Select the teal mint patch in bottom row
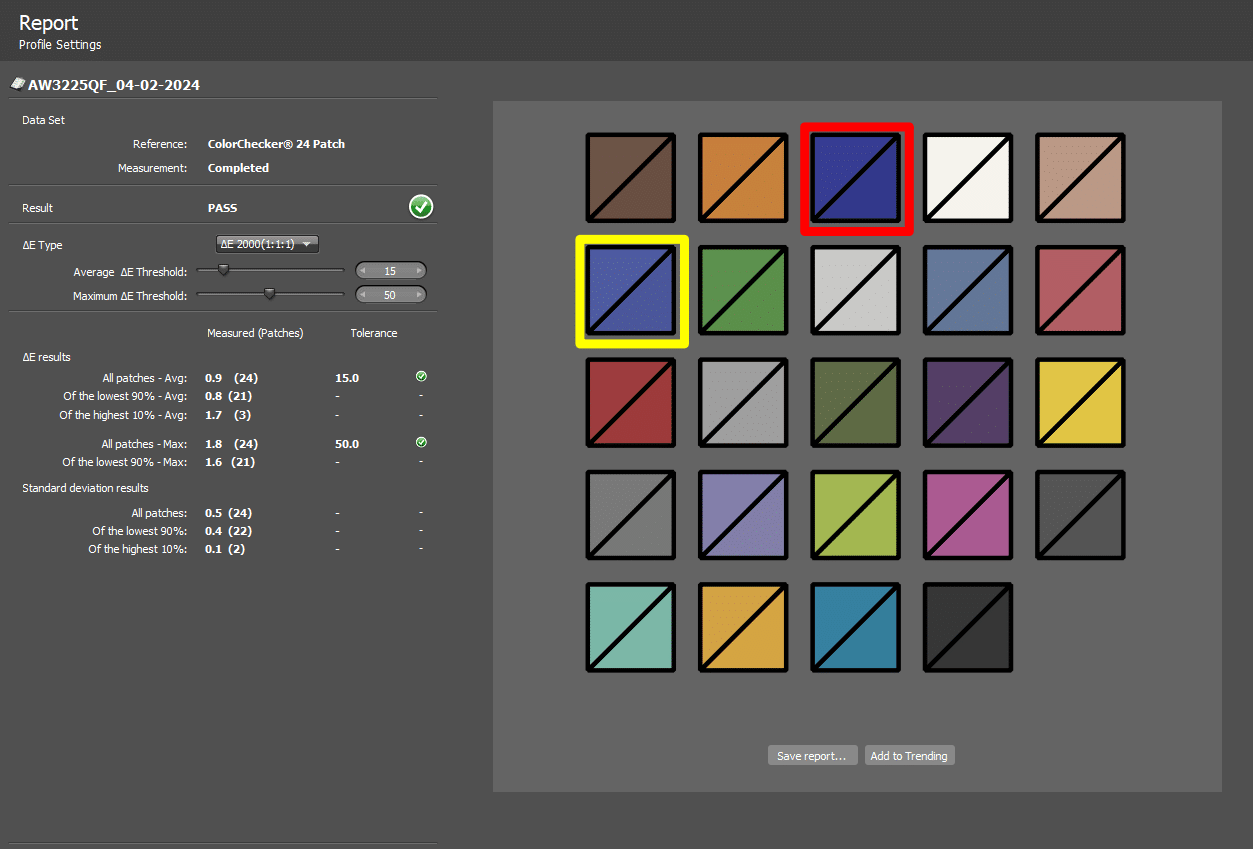 pos(631,627)
